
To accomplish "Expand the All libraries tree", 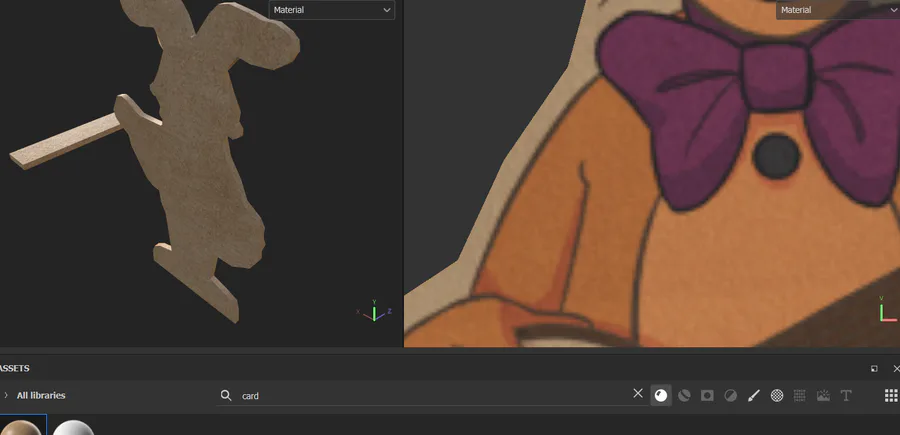I will [6, 395].
